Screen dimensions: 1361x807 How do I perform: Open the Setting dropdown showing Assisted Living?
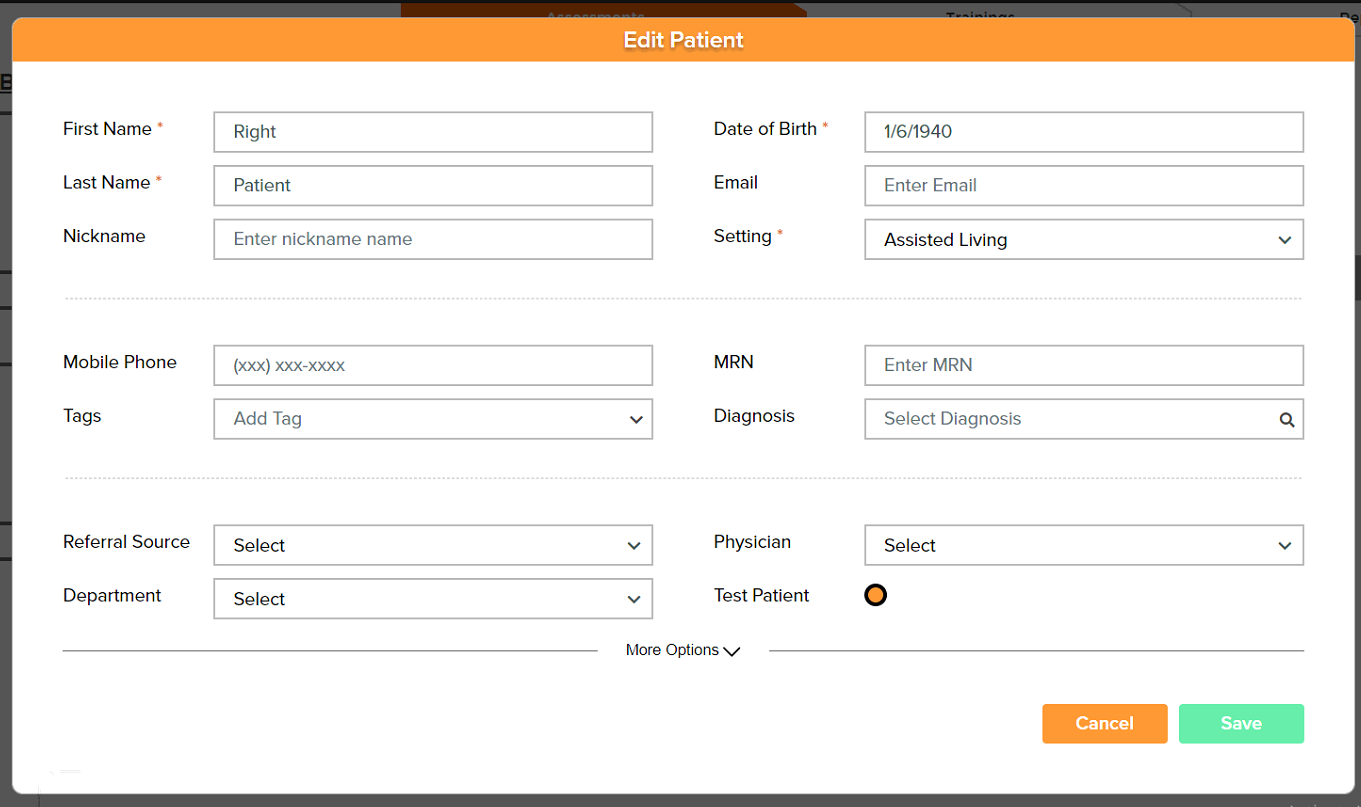point(1084,239)
